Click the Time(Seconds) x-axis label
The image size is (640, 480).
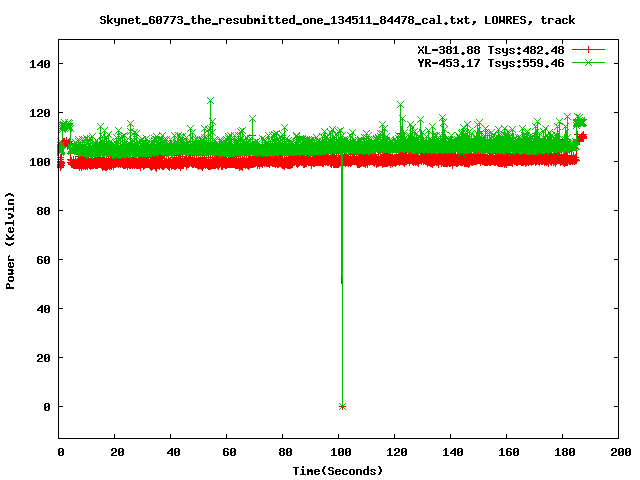338,471
